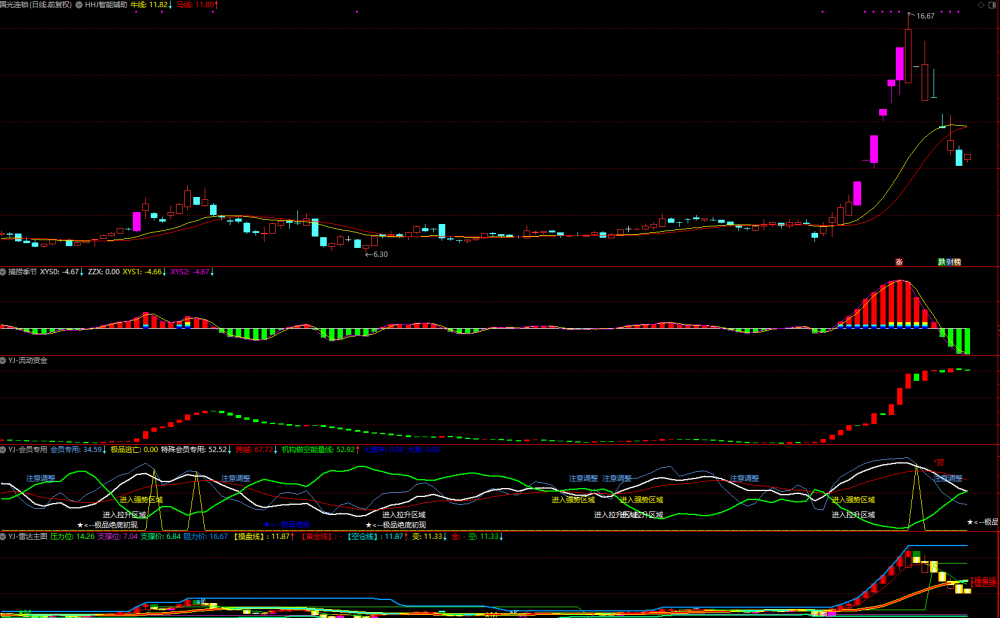Click the 跌财榜 signal marker under the chart

tap(949, 262)
